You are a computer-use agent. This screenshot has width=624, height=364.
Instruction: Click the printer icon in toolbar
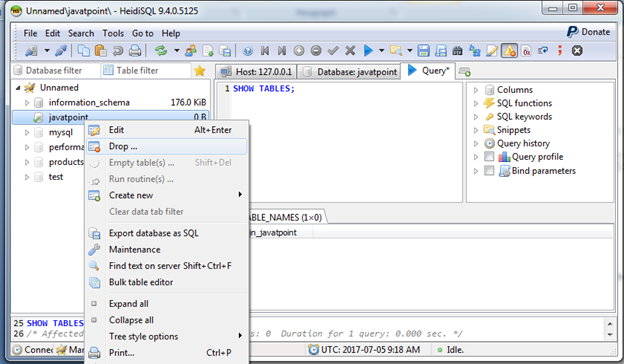click(135, 51)
